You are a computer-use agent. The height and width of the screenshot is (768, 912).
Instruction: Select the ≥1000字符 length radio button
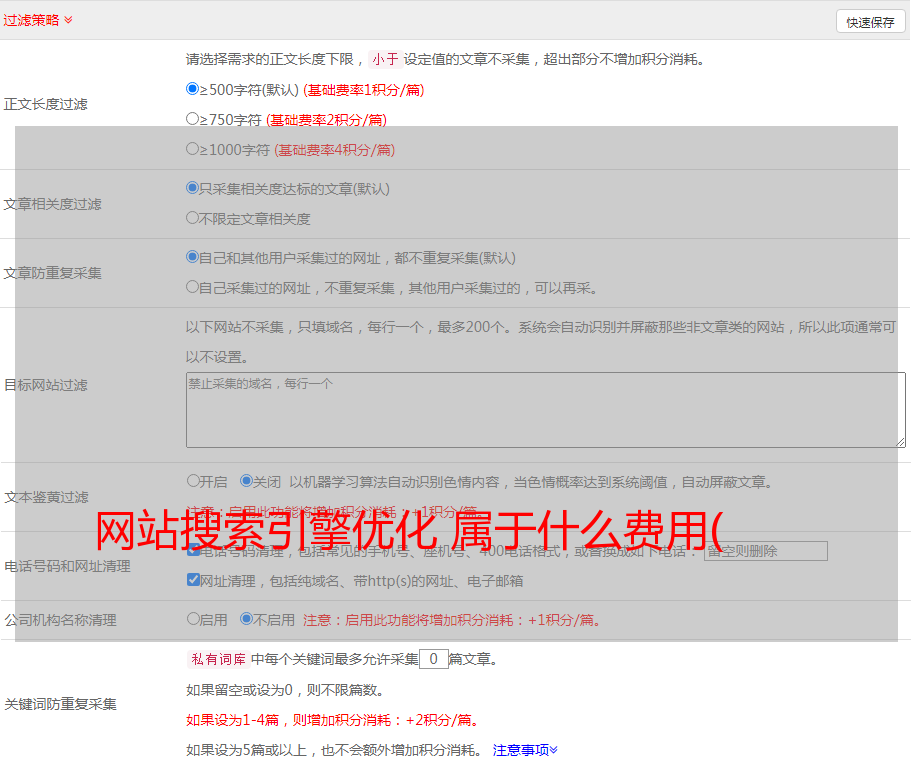pyautogui.click(x=193, y=149)
